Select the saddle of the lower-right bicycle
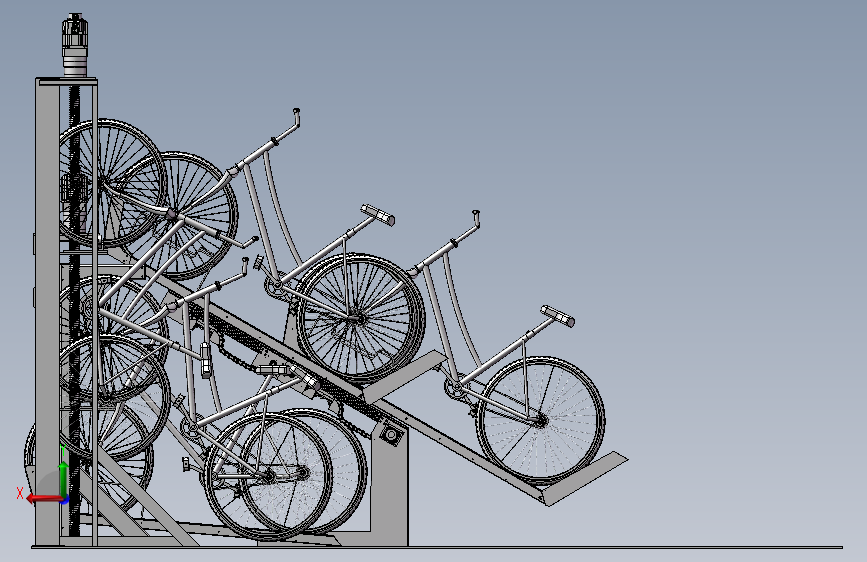The width and height of the screenshot is (867, 562). (557, 316)
